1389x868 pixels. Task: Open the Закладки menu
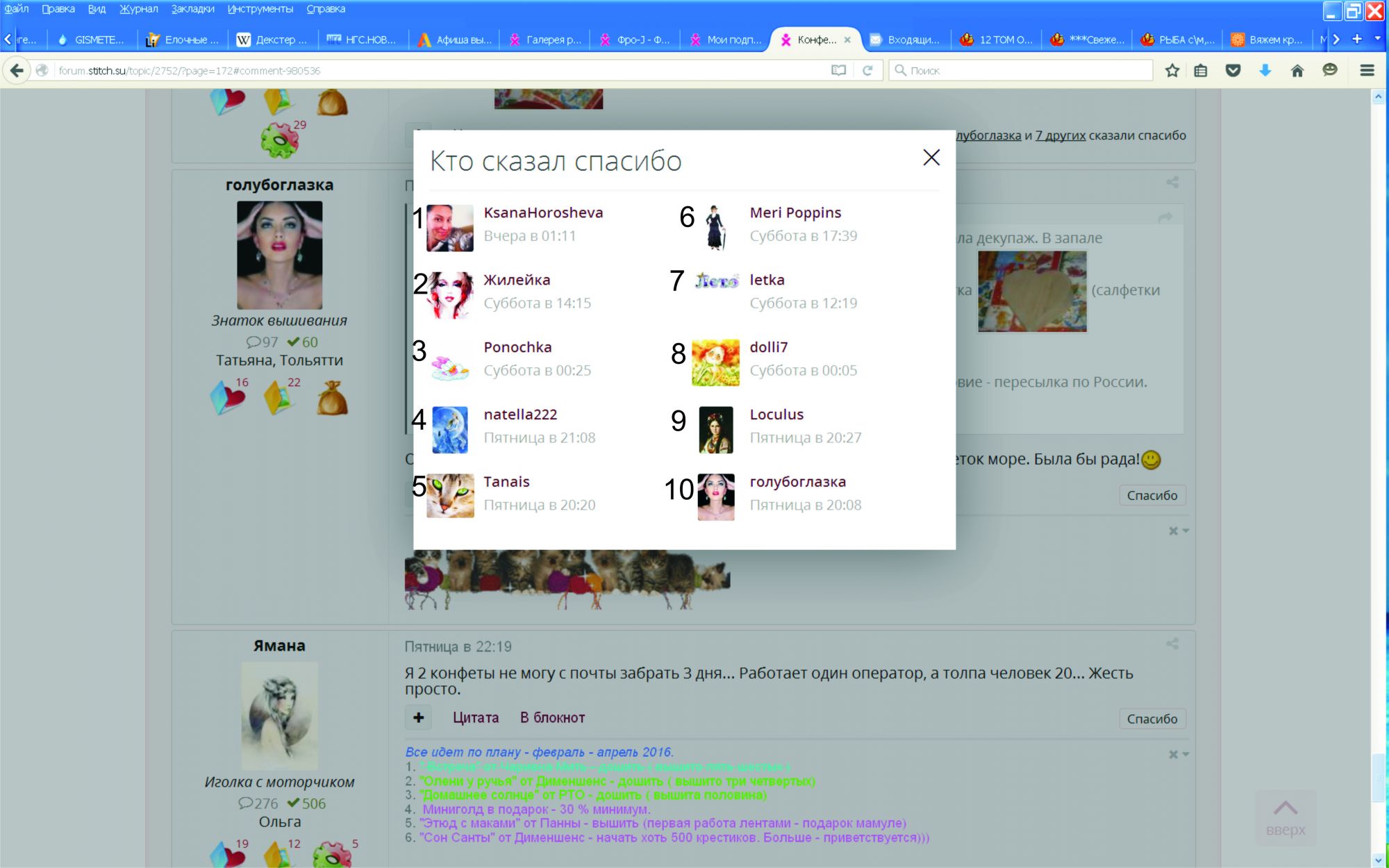click(192, 9)
